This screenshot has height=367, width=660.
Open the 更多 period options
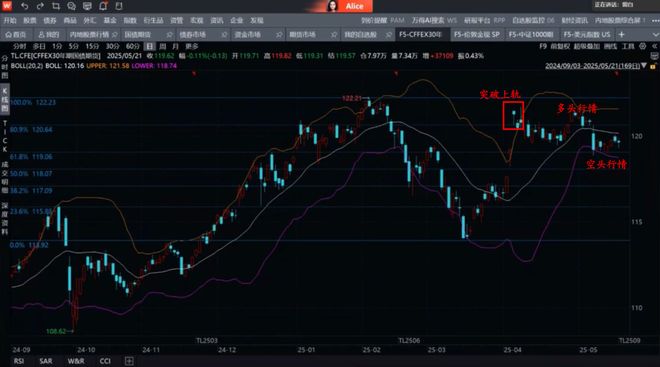click(192, 46)
